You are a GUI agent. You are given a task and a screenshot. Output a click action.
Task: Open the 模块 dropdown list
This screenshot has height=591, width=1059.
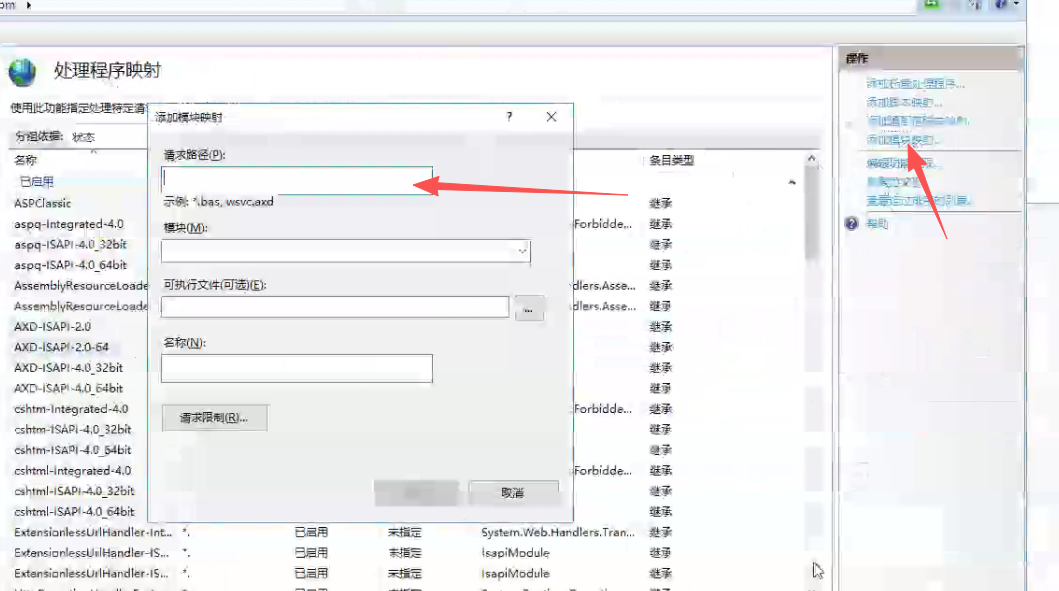(522, 251)
